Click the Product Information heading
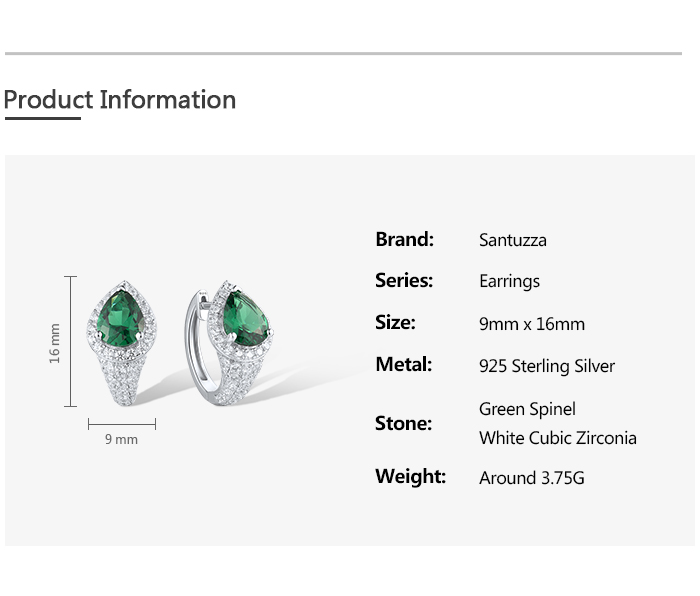 pyautogui.click(x=120, y=100)
